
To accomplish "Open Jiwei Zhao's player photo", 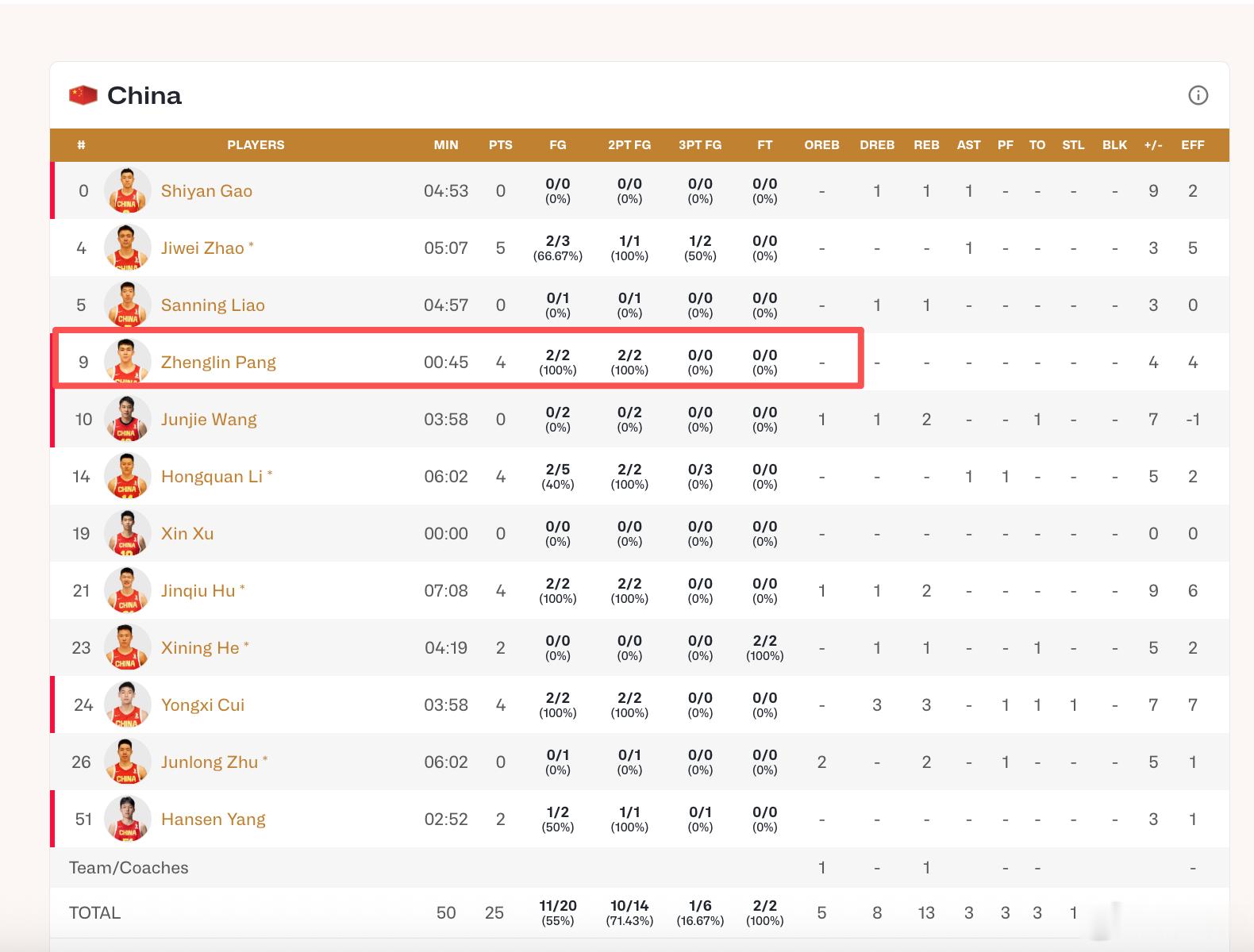I will (x=127, y=248).
